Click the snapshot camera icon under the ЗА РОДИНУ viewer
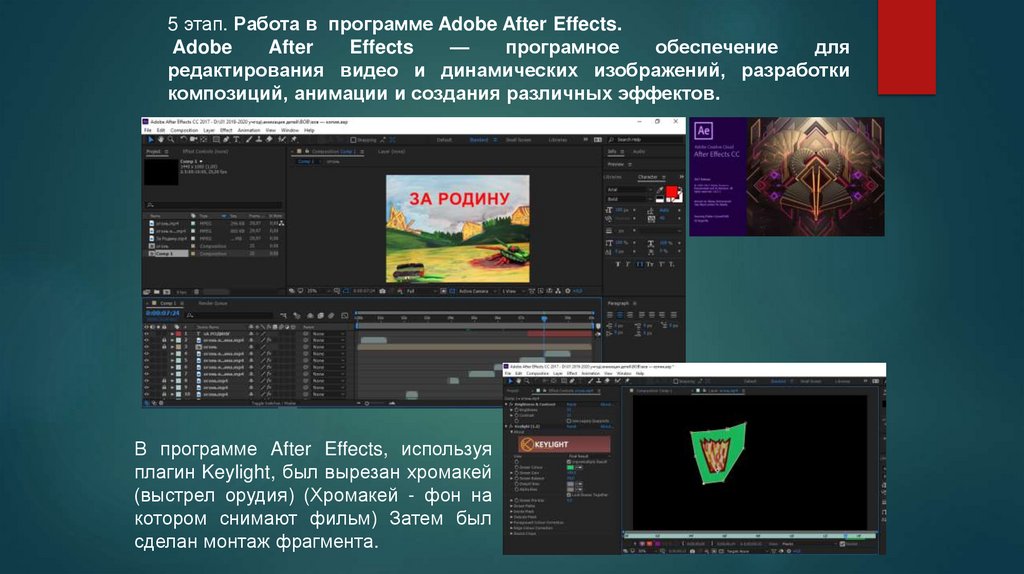Screen dimensions: 1024x574 [x=383, y=291]
